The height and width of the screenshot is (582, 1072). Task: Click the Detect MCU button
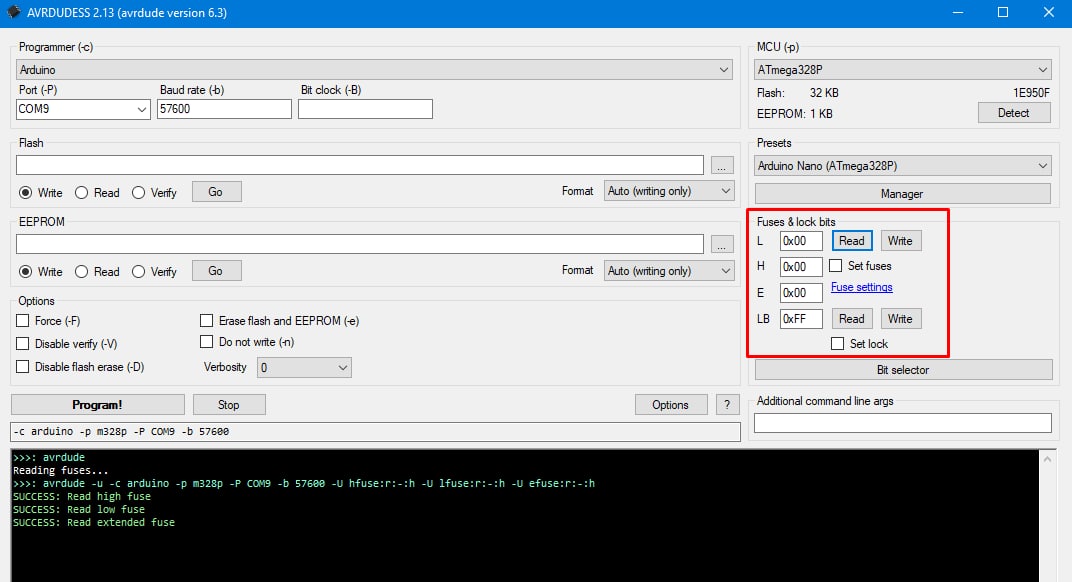pos(1014,113)
